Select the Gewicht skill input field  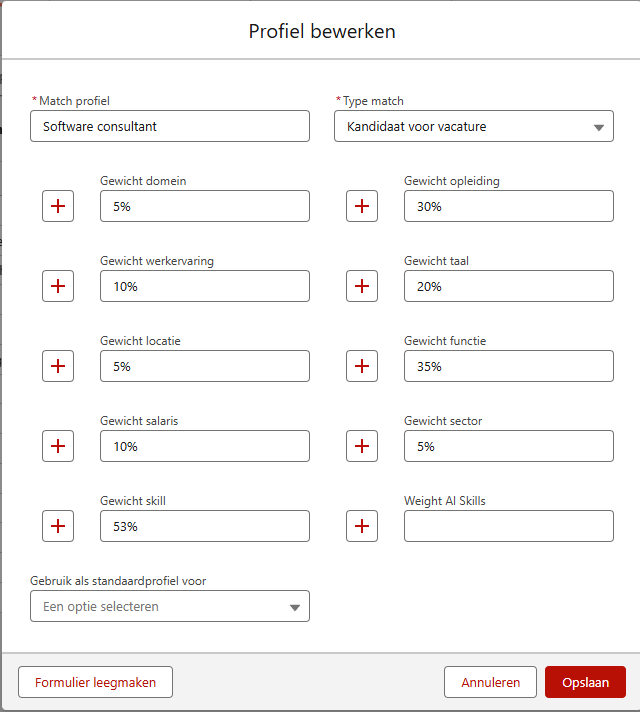point(204,526)
